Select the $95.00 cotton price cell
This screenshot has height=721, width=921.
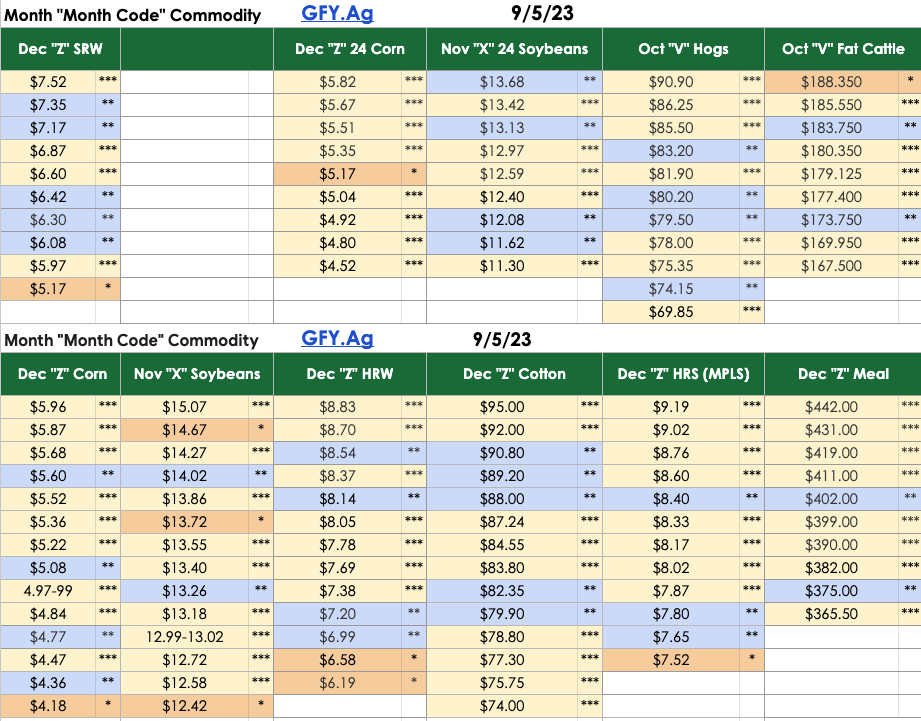502,407
